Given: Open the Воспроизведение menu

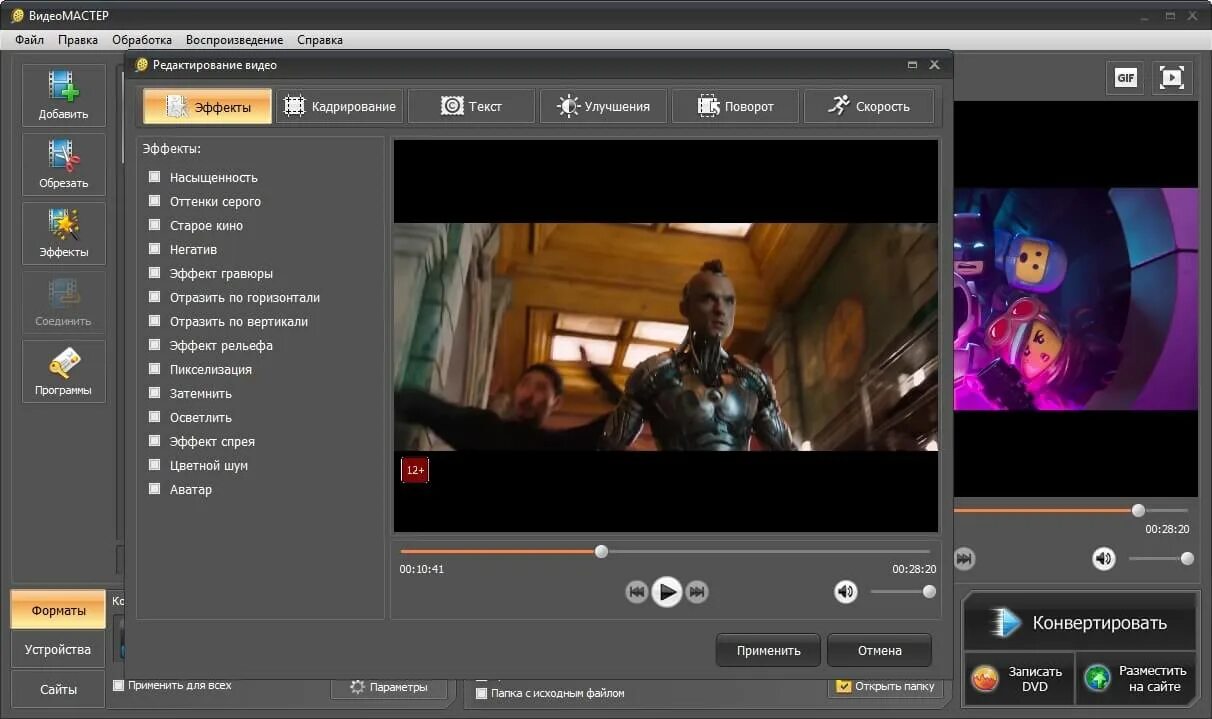Looking at the screenshot, I should 234,40.
